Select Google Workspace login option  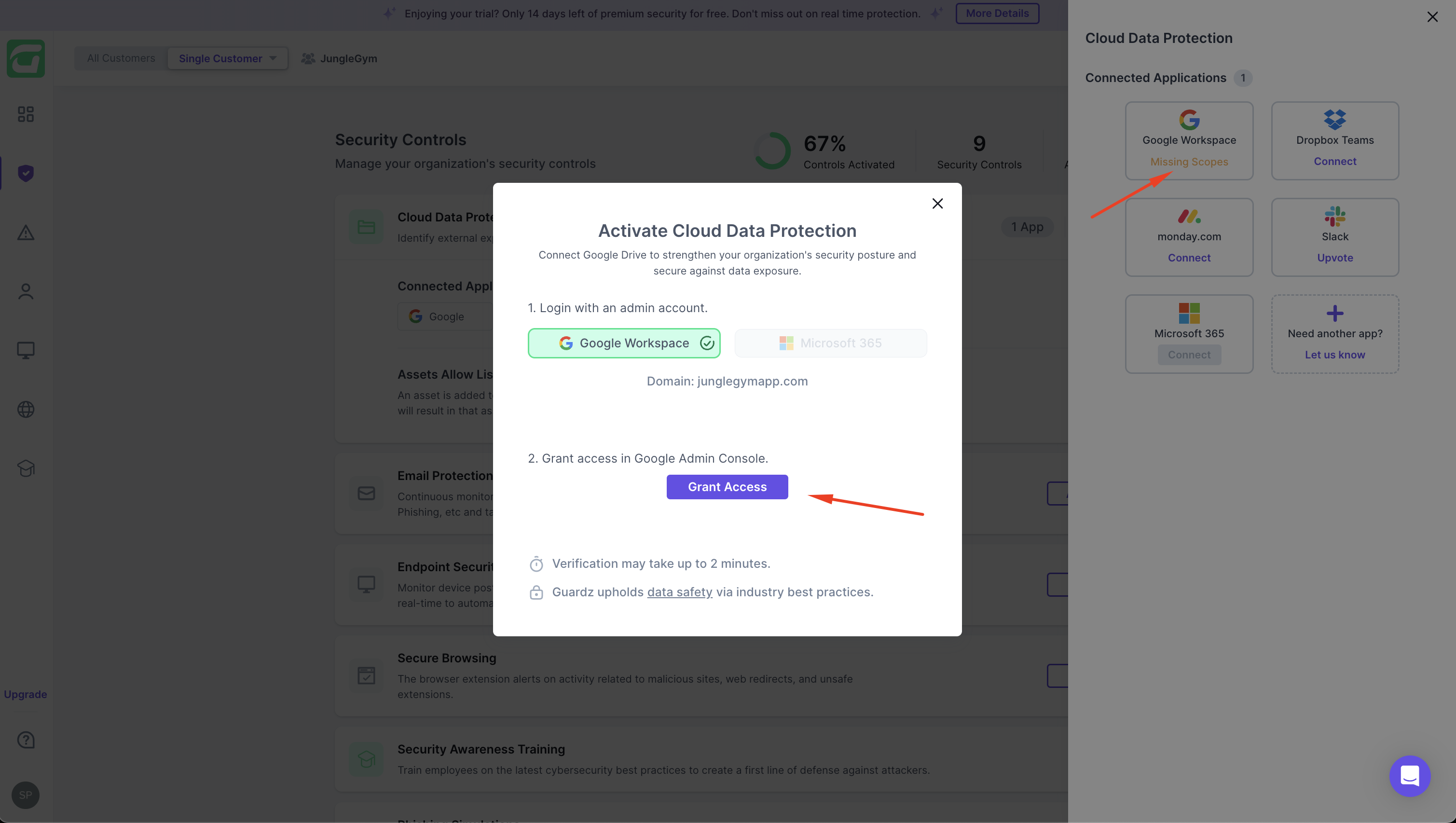(624, 343)
